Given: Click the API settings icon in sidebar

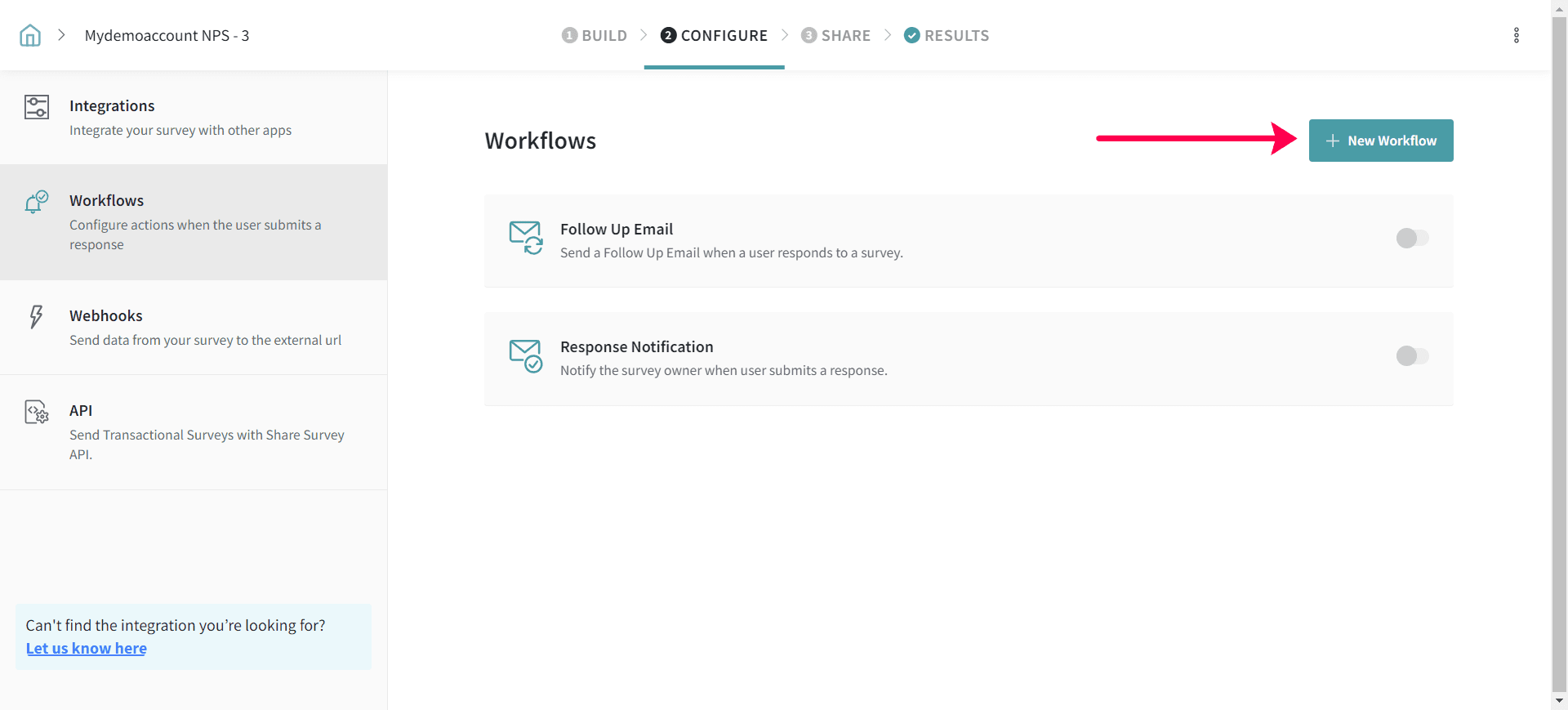Looking at the screenshot, I should click(x=37, y=412).
